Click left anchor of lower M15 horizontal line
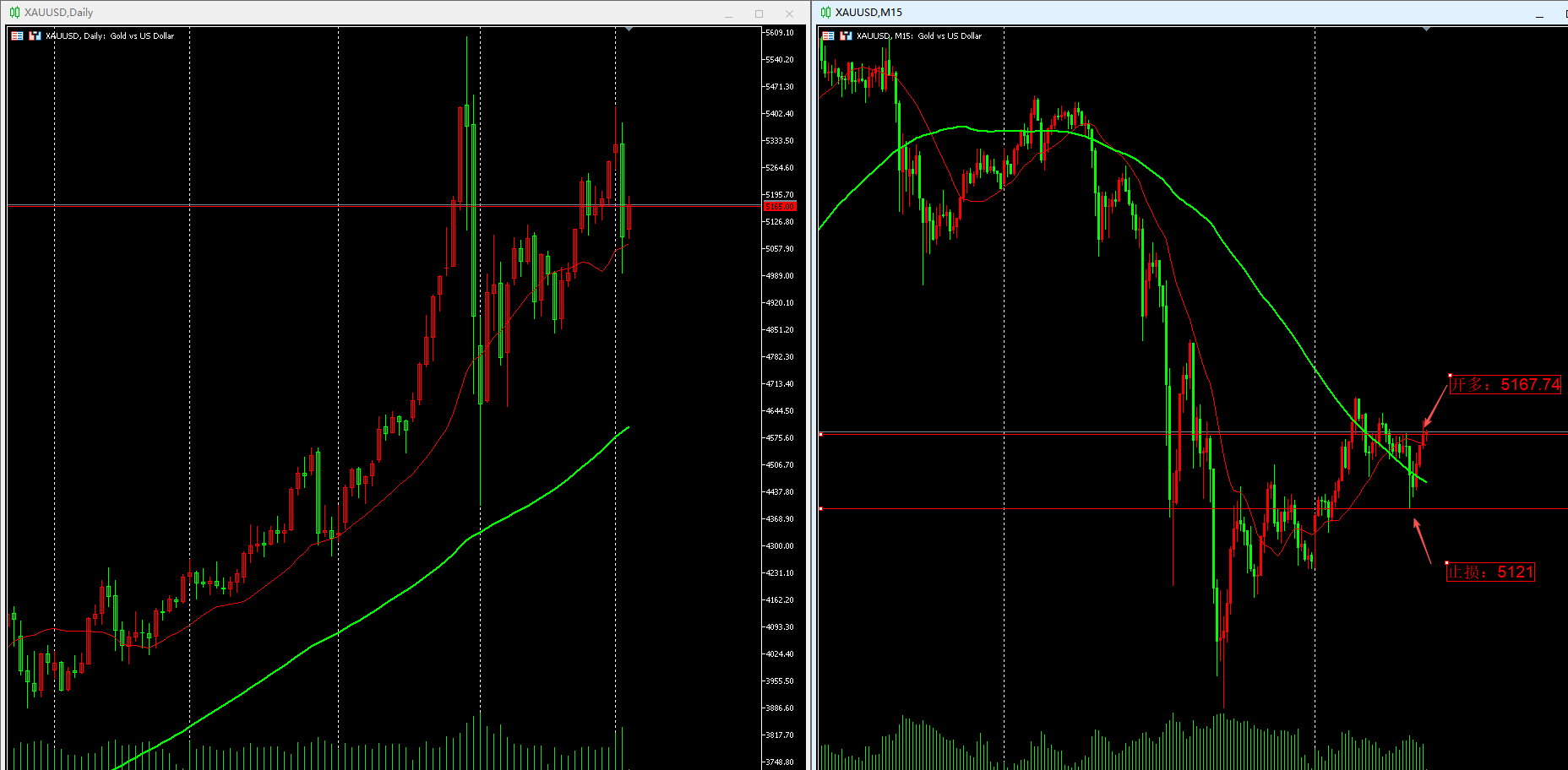Image resolution: width=1568 pixels, height=770 pixels. coord(821,509)
